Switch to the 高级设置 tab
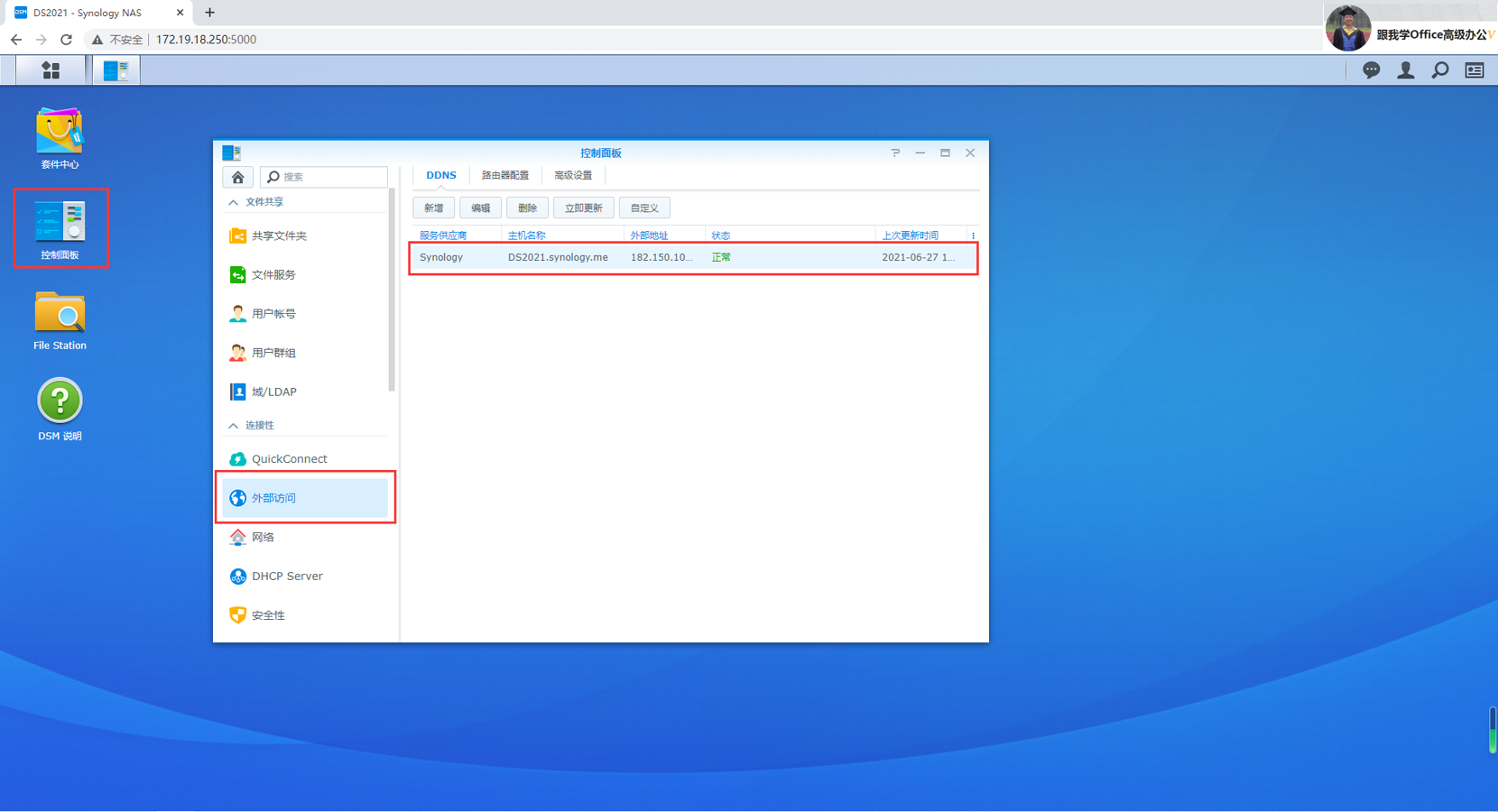Viewport: 1498px width, 812px height. point(573,175)
